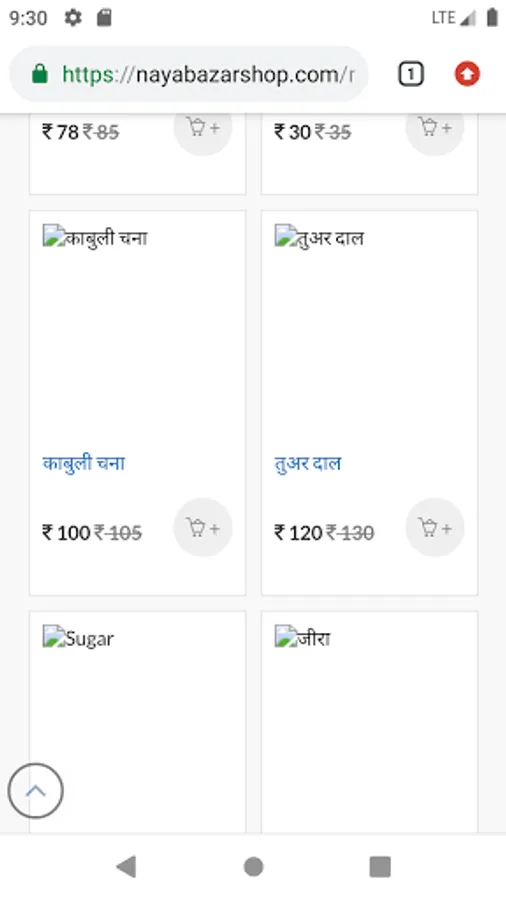This screenshot has width=506, height=900.
Task: Open the जीरा product image
Action: tap(302, 638)
